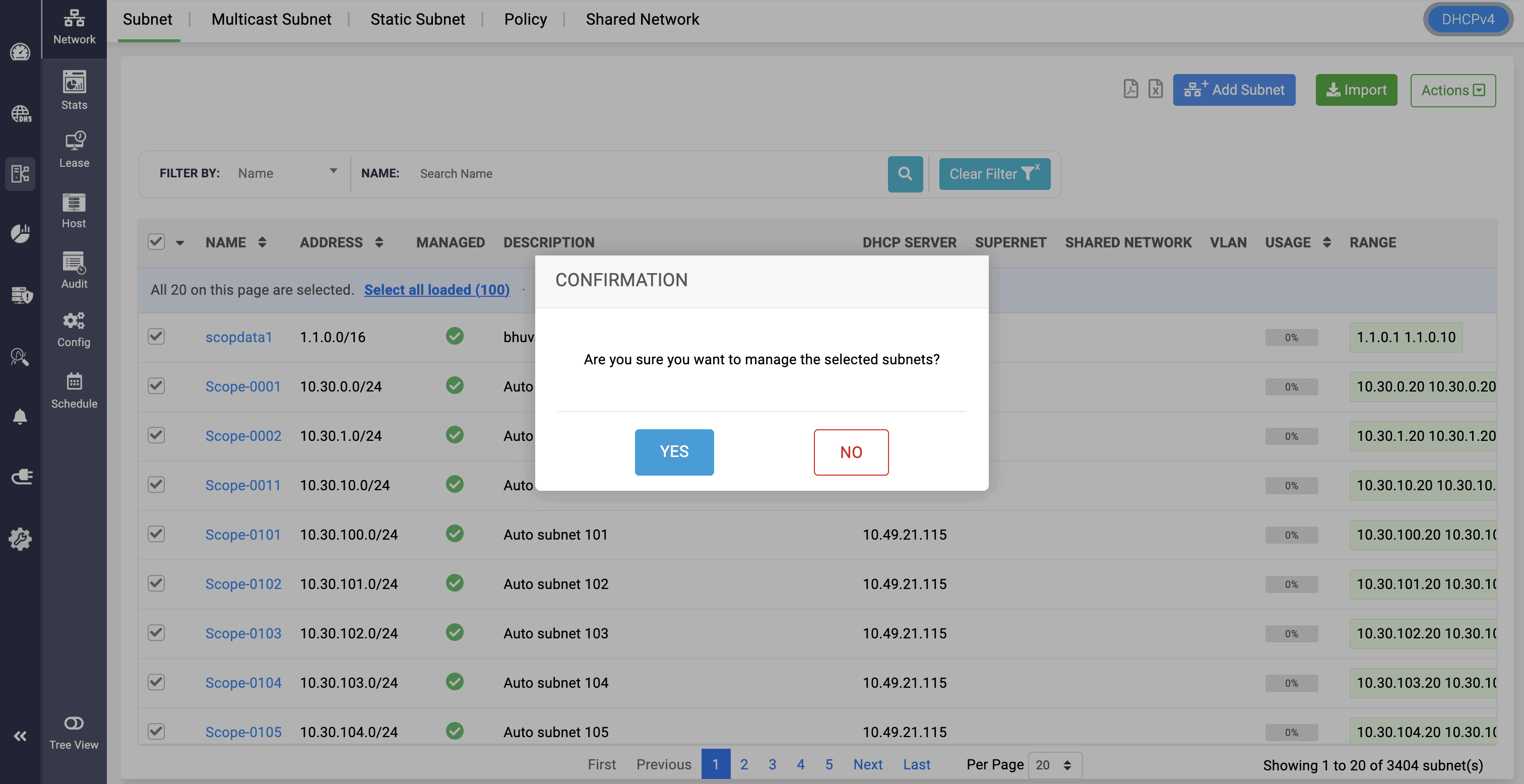Open the Filter By Name dropdown
Image resolution: width=1524 pixels, height=784 pixels.
(288, 173)
